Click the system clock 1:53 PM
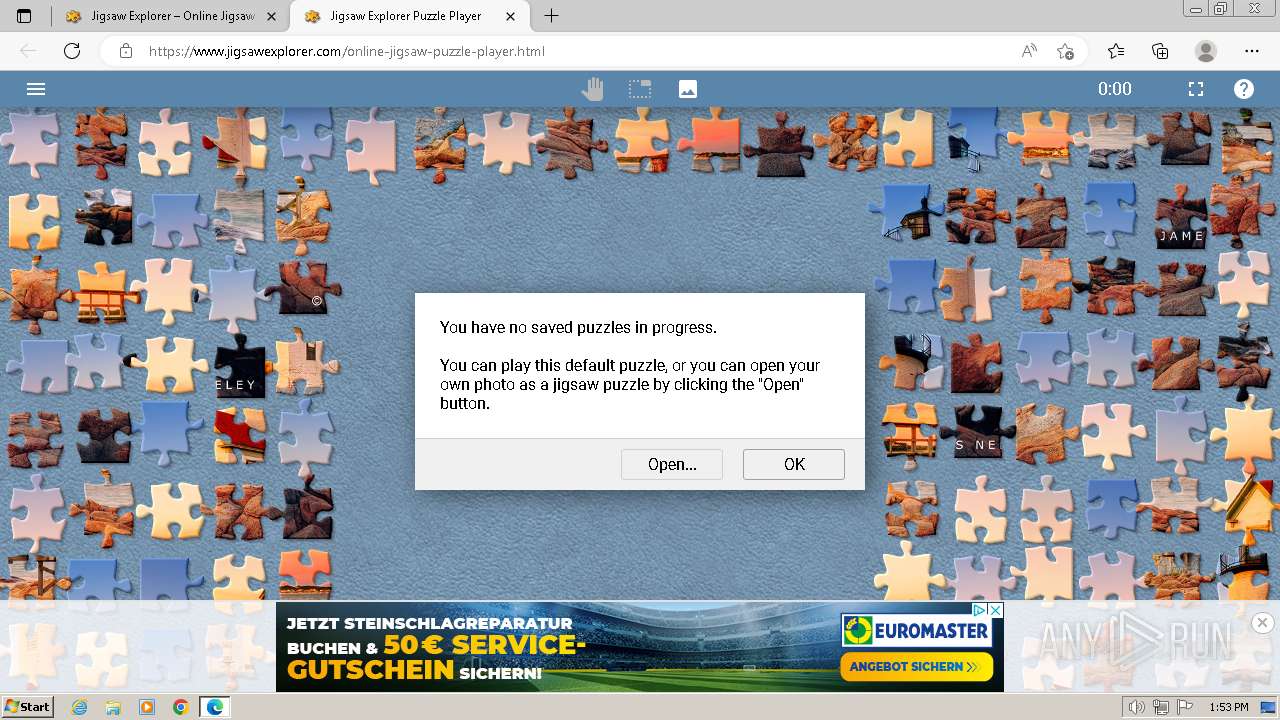The width and height of the screenshot is (1280, 720). pos(1229,707)
